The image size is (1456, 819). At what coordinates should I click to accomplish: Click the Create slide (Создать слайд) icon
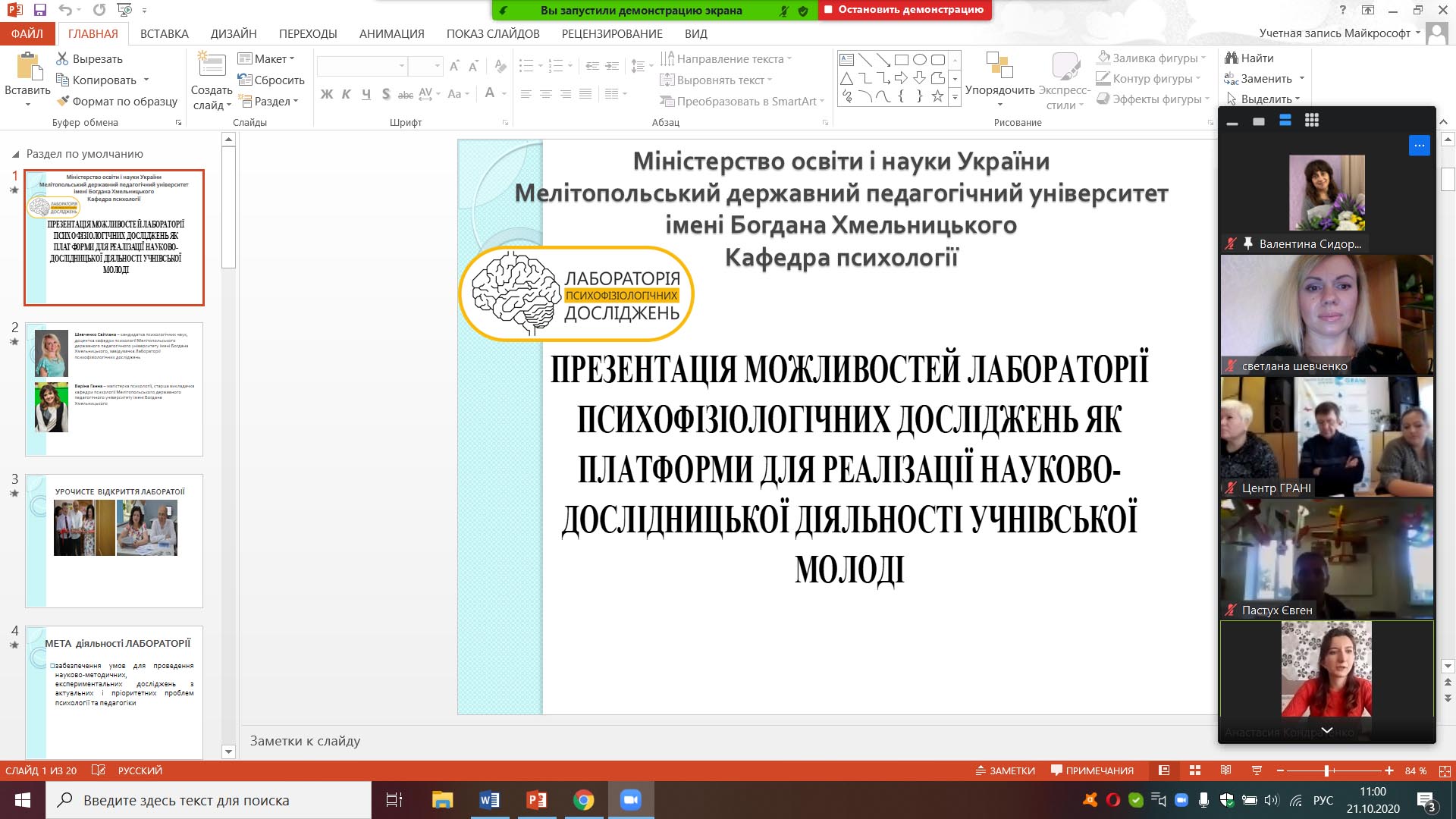click(x=212, y=66)
